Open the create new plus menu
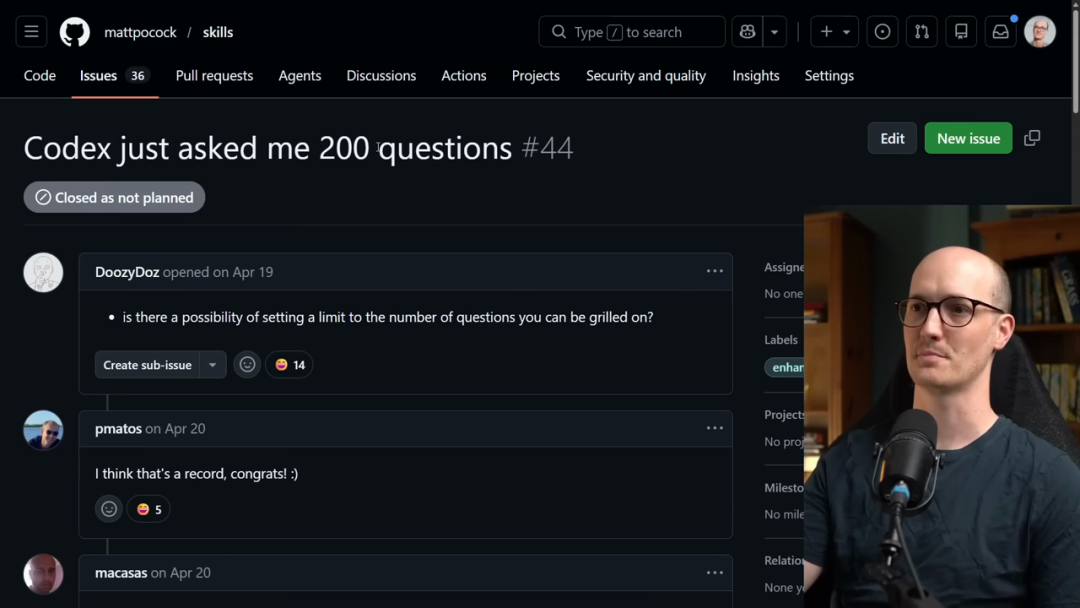This screenshot has width=1080, height=608. click(834, 32)
